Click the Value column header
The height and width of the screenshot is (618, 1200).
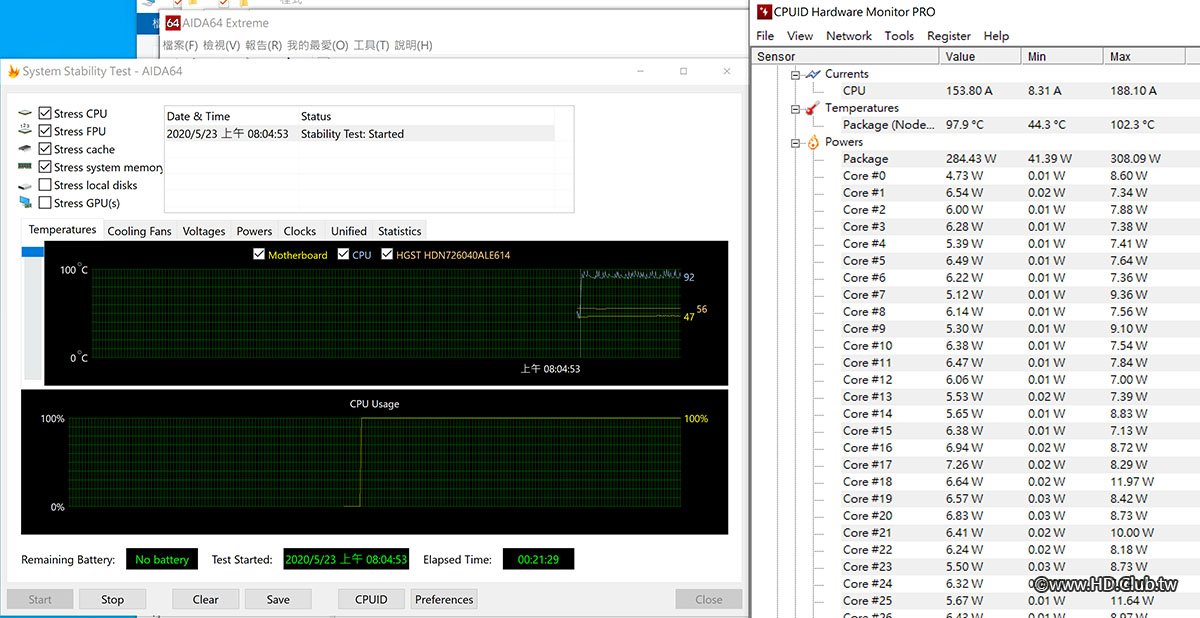[x=960, y=57]
